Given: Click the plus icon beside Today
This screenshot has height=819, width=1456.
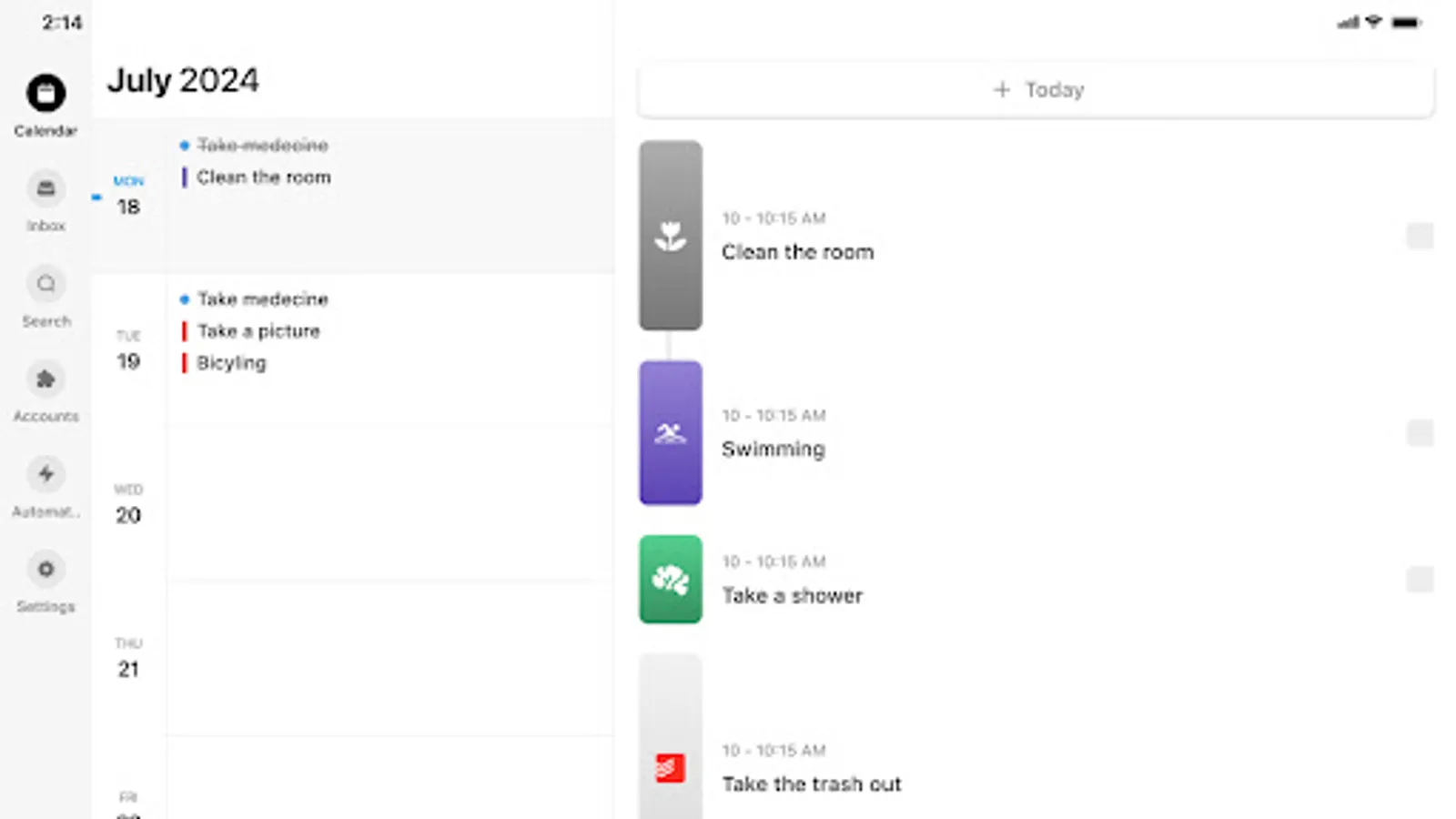Looking at the screenshot, I should pyautogui.click(x=1001, y=89).
